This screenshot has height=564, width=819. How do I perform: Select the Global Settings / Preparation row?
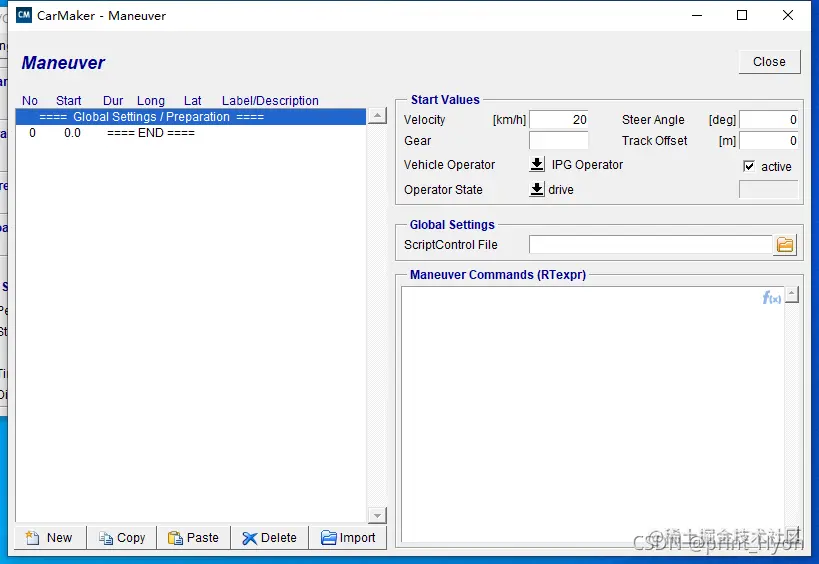(191, 117)
